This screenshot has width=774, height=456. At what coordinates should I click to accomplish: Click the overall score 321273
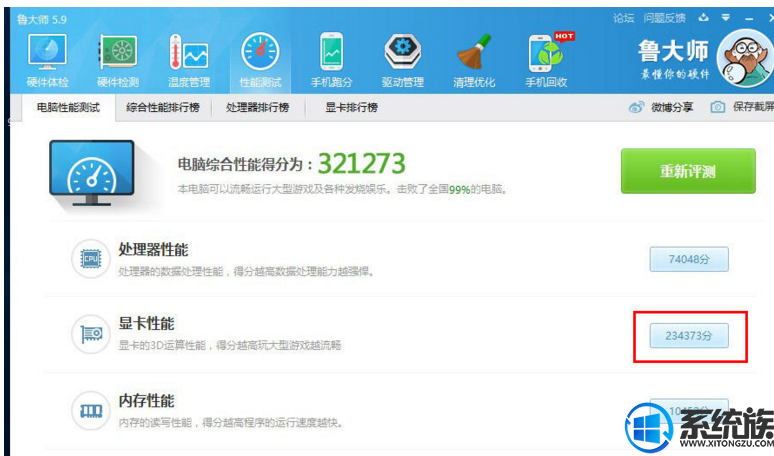pos(361,163)
